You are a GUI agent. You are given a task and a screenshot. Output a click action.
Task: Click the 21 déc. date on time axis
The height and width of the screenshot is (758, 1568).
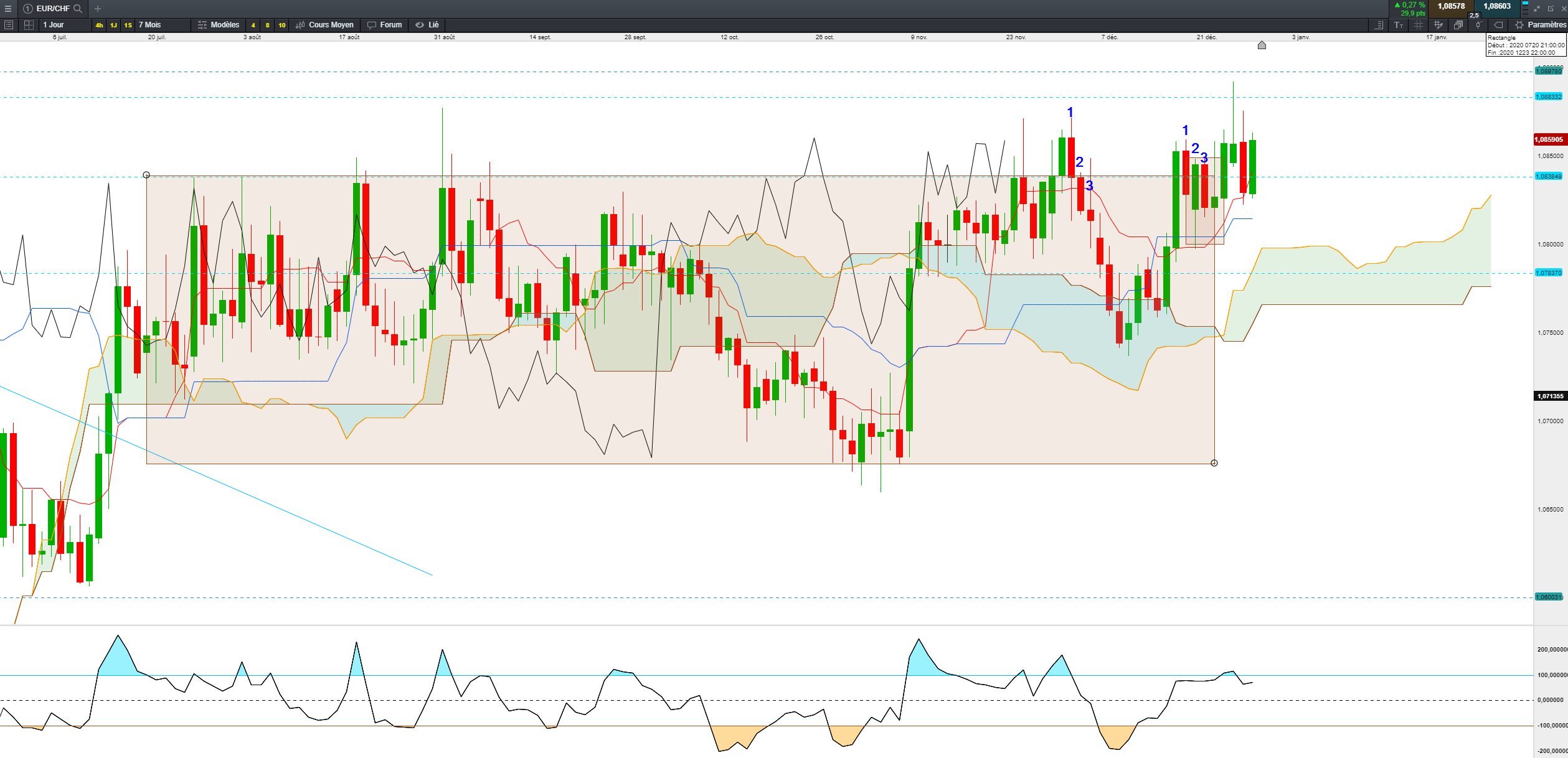click(1207, 37)
